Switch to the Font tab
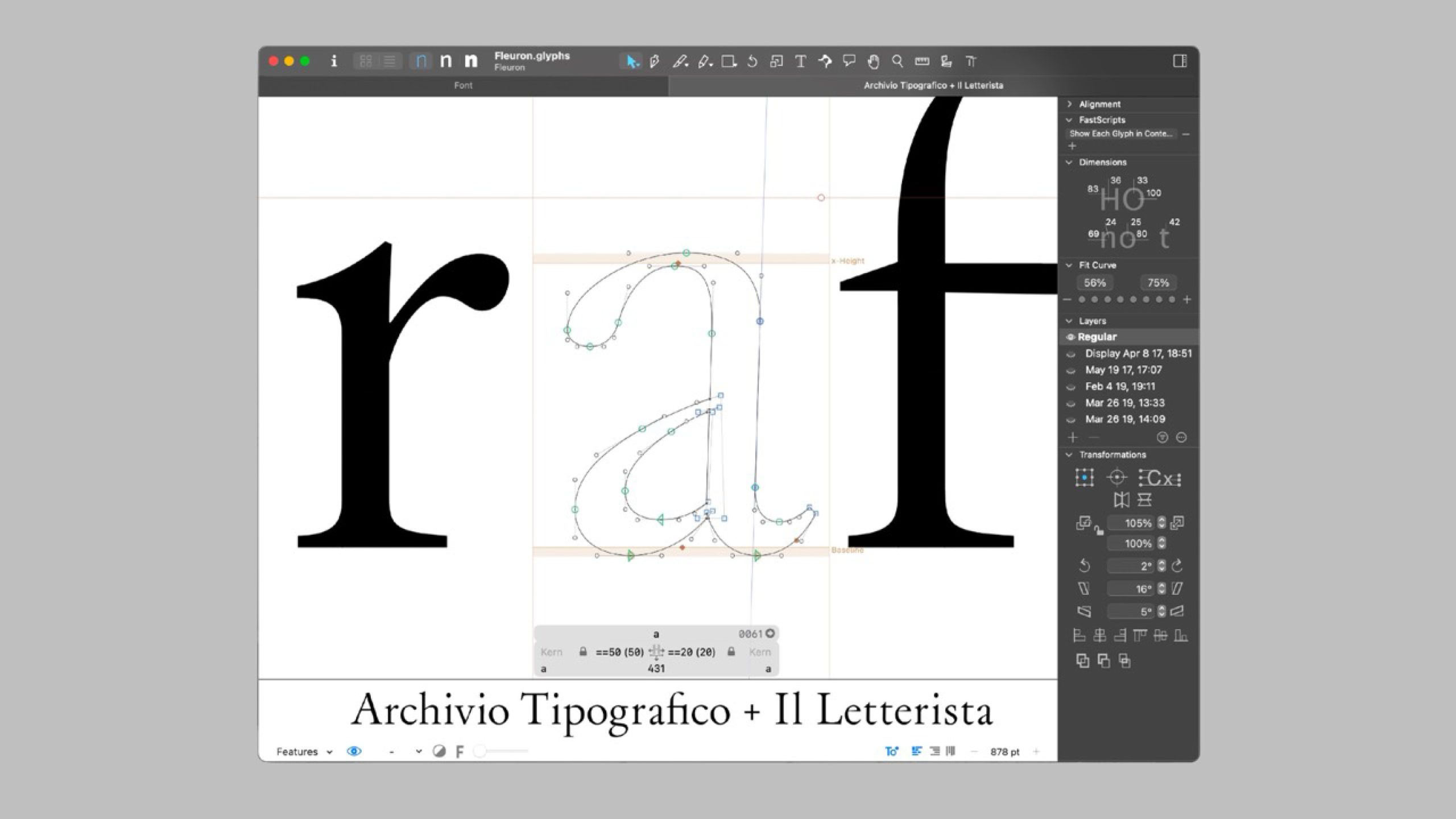 coord(463,85)
